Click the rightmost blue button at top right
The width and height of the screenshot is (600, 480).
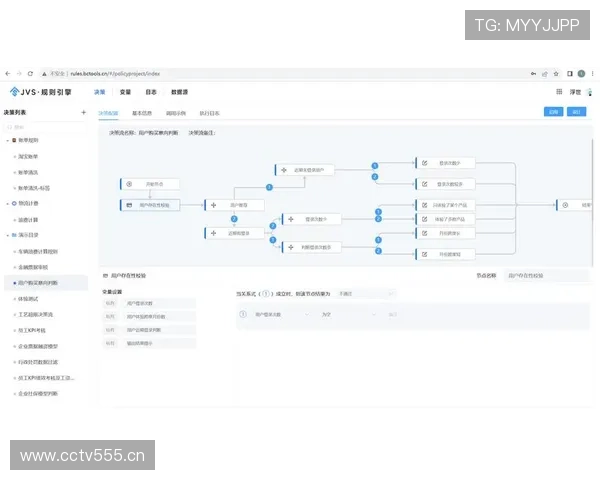pos(576,112)
